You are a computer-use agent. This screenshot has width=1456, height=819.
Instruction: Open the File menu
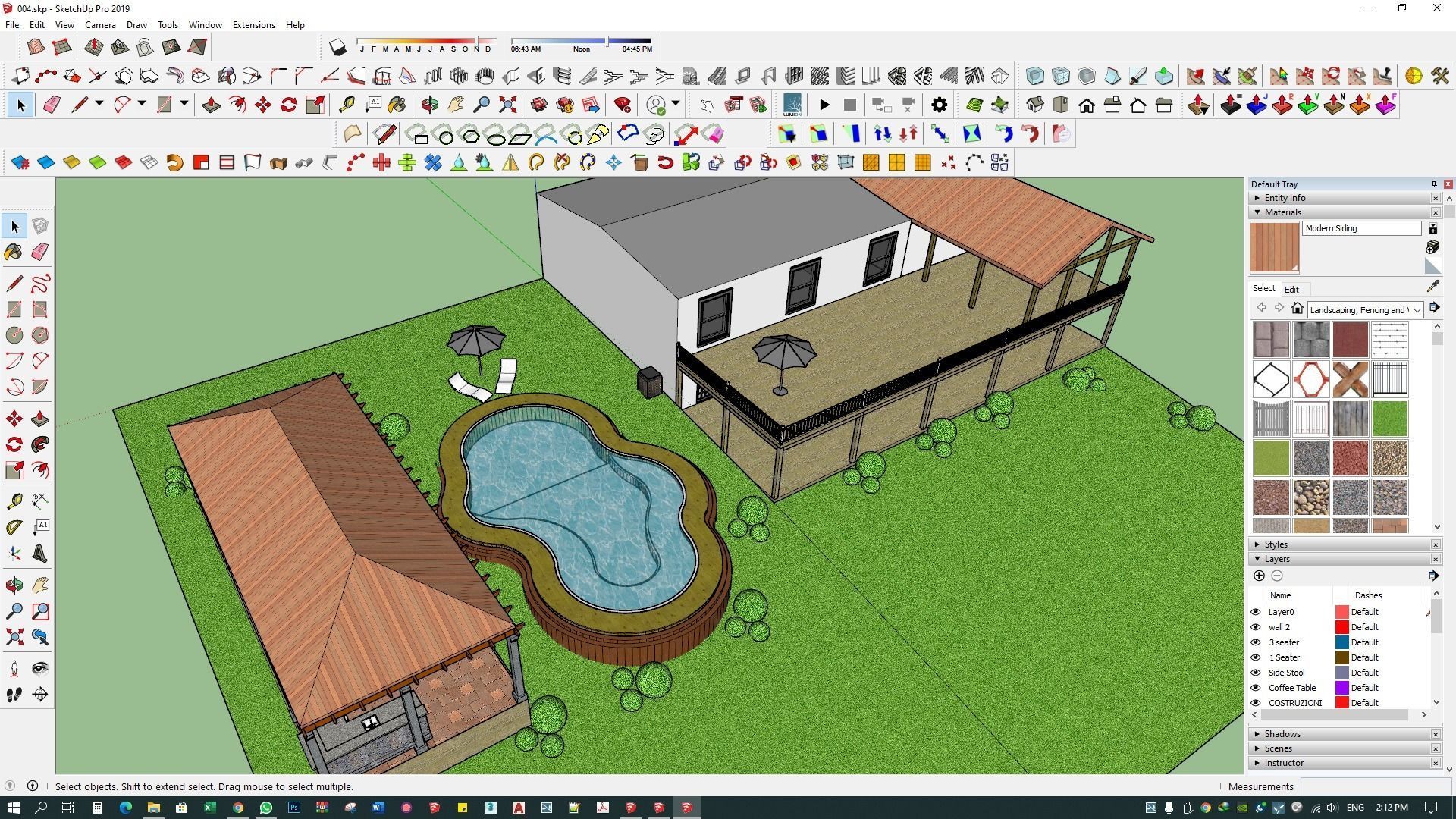[x=12, y=25]
